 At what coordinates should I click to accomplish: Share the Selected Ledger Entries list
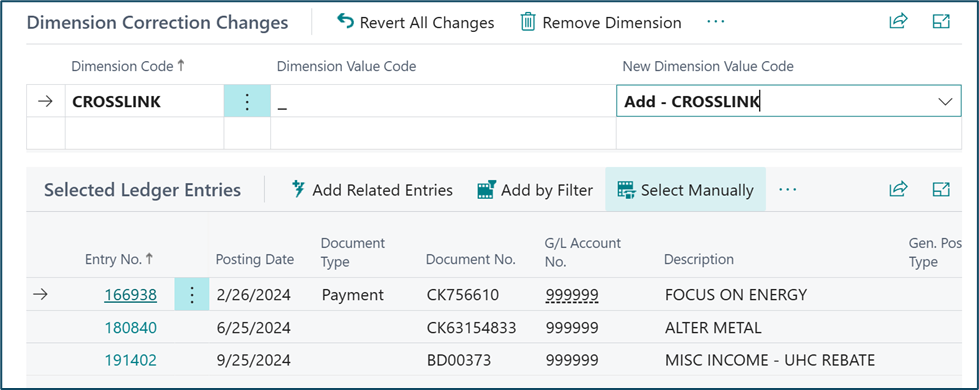(898, 188)
